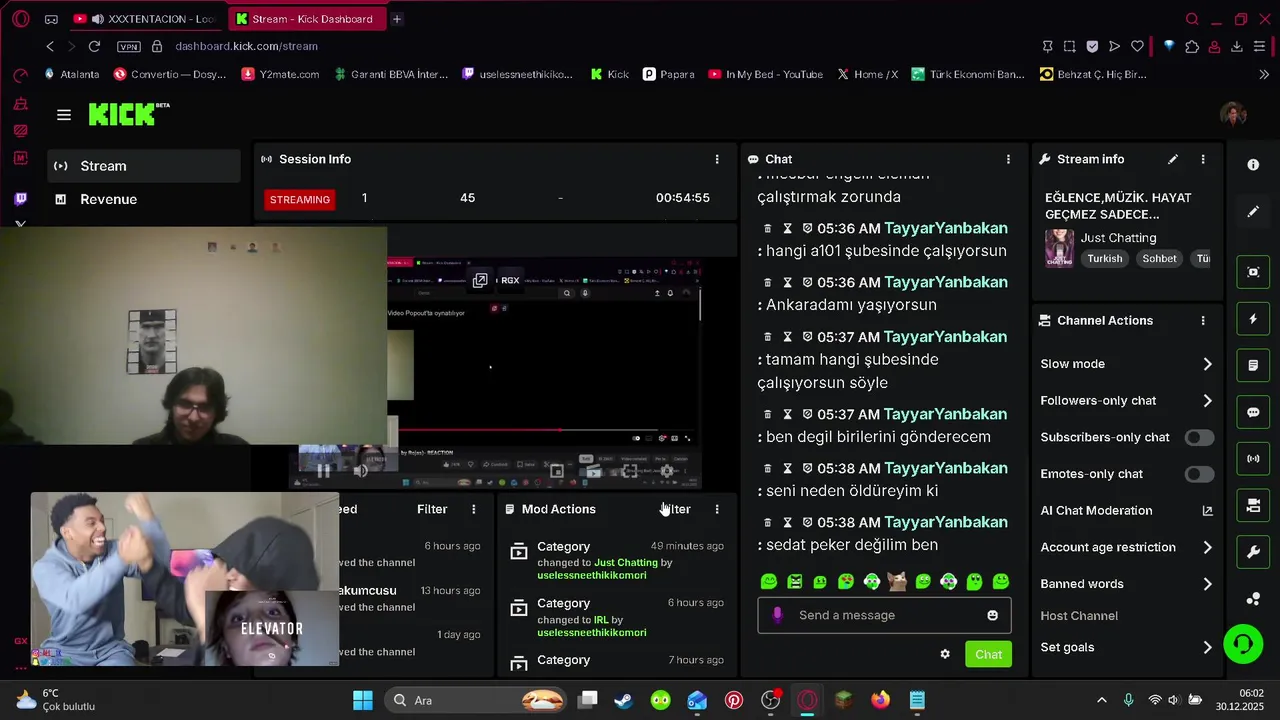Click the lightning bolt rail icon
Image resolution: width=1280 pixels, height=720 pixels.
[x=1253, y=319]
